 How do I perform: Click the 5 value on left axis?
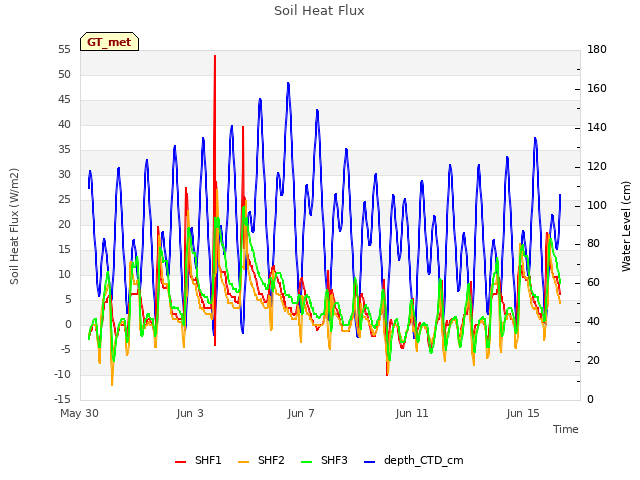tap(68, 300)
